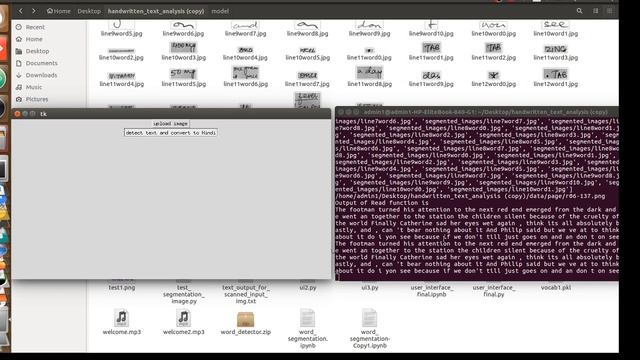Image resolution: width=640 pixels, height=360 pixels.
Task: Select line11word1.jpg thumbnail
Action: tap(431, 48)
